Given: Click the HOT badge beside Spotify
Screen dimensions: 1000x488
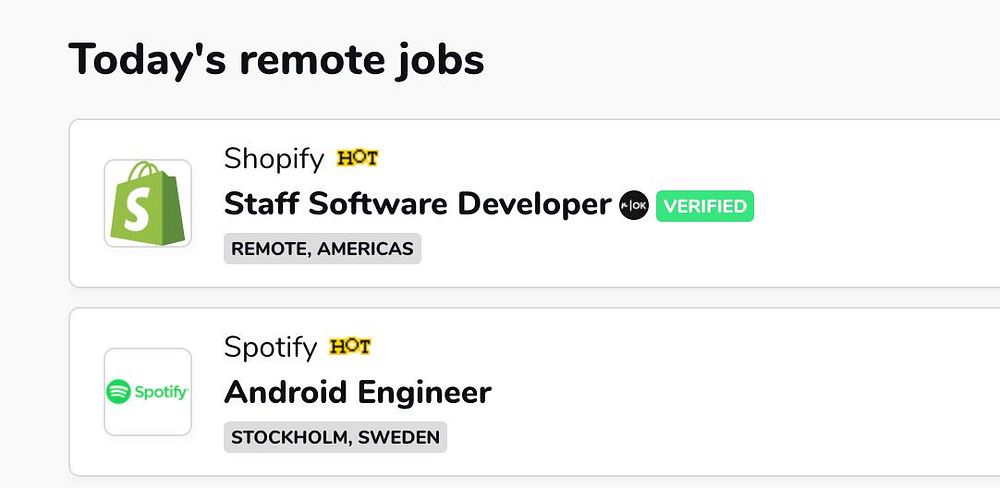Looking at the screenshot, I should point(350,347).
